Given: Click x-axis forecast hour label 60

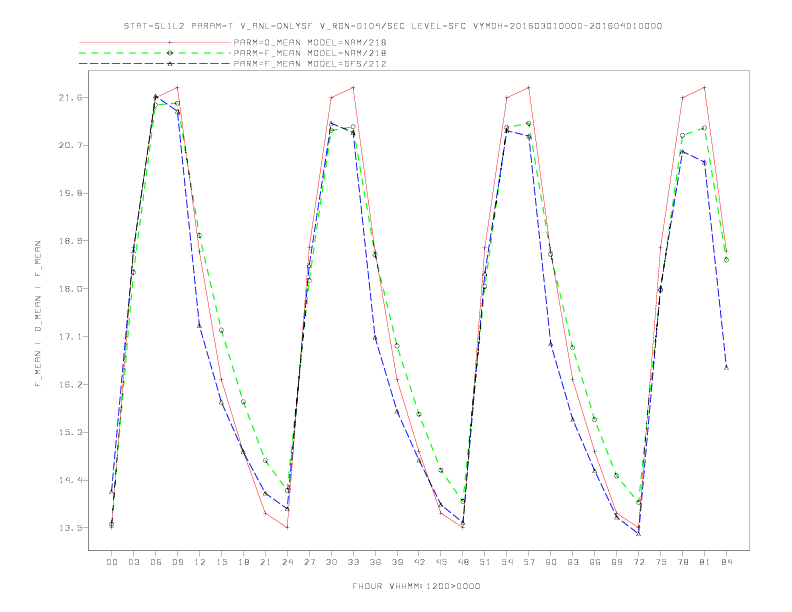Looking at the screenshot, I should point(551,562).
